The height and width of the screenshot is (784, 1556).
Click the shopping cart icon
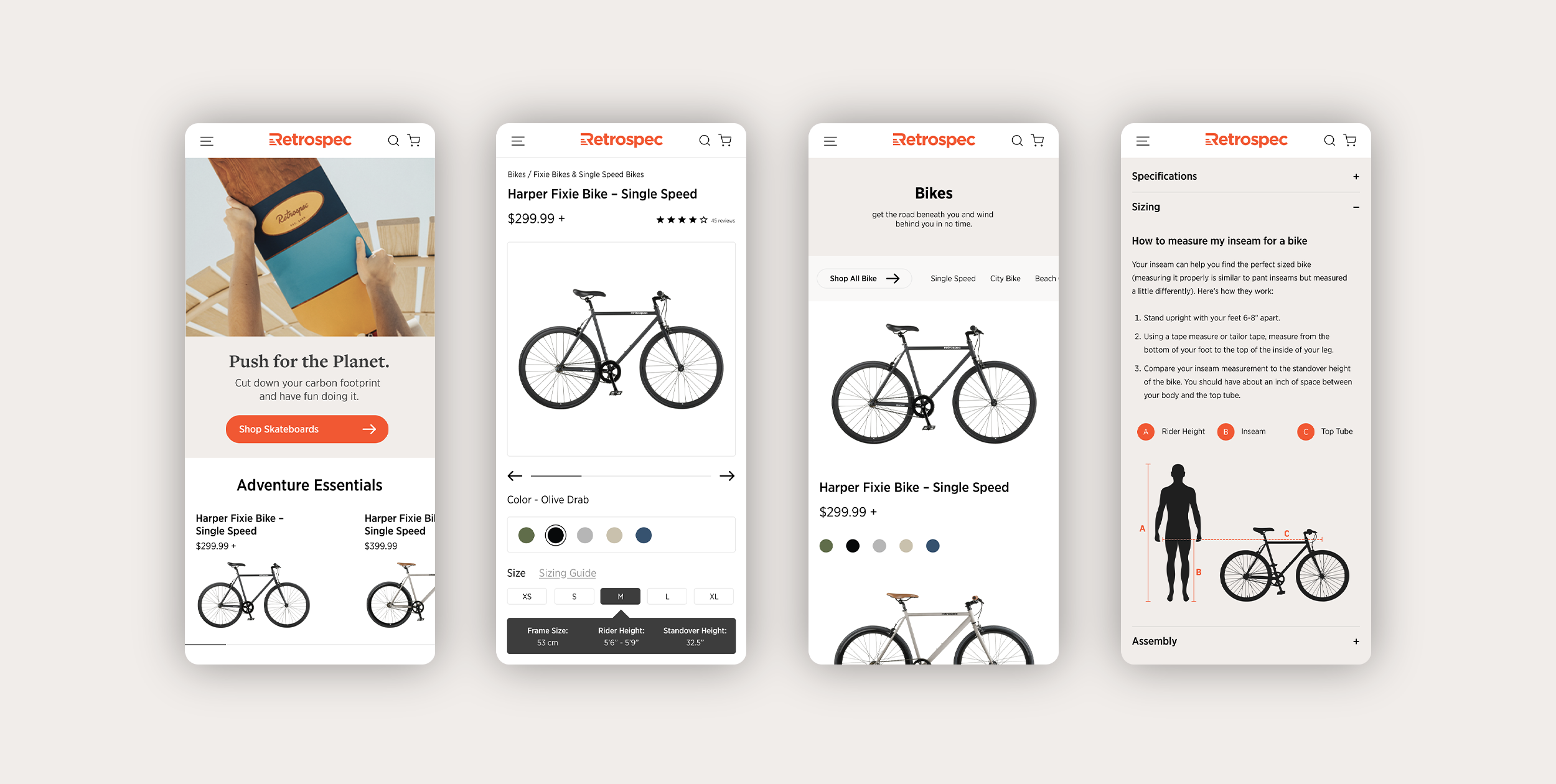tap(415, 140)
